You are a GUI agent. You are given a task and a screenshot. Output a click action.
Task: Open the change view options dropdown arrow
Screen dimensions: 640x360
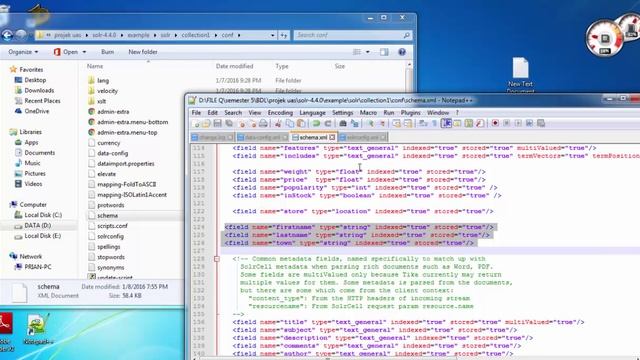[368, 52]
